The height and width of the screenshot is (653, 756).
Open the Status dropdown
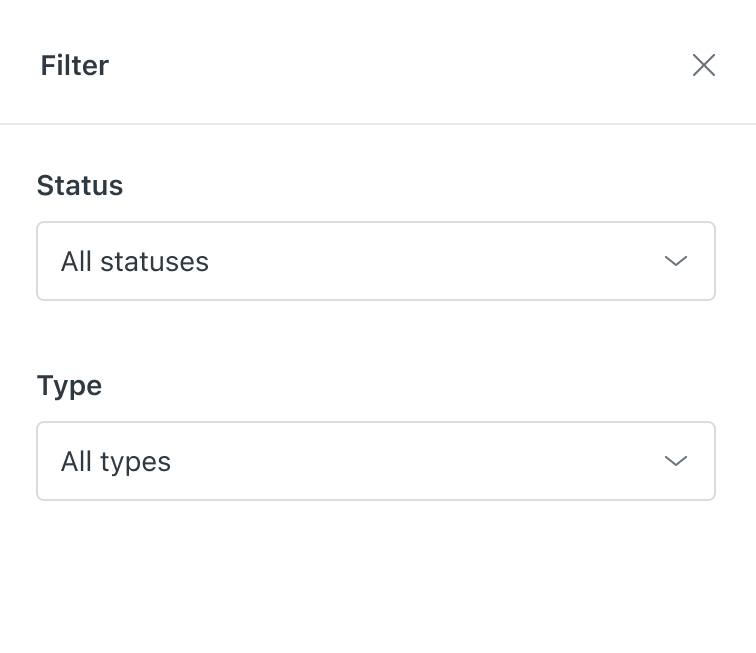tap(375, 261)
